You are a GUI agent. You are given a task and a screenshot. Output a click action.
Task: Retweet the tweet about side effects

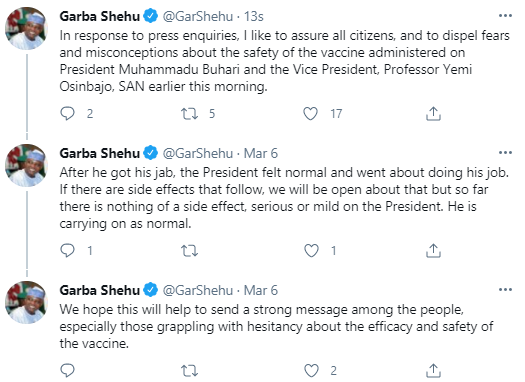click(190, 251)
